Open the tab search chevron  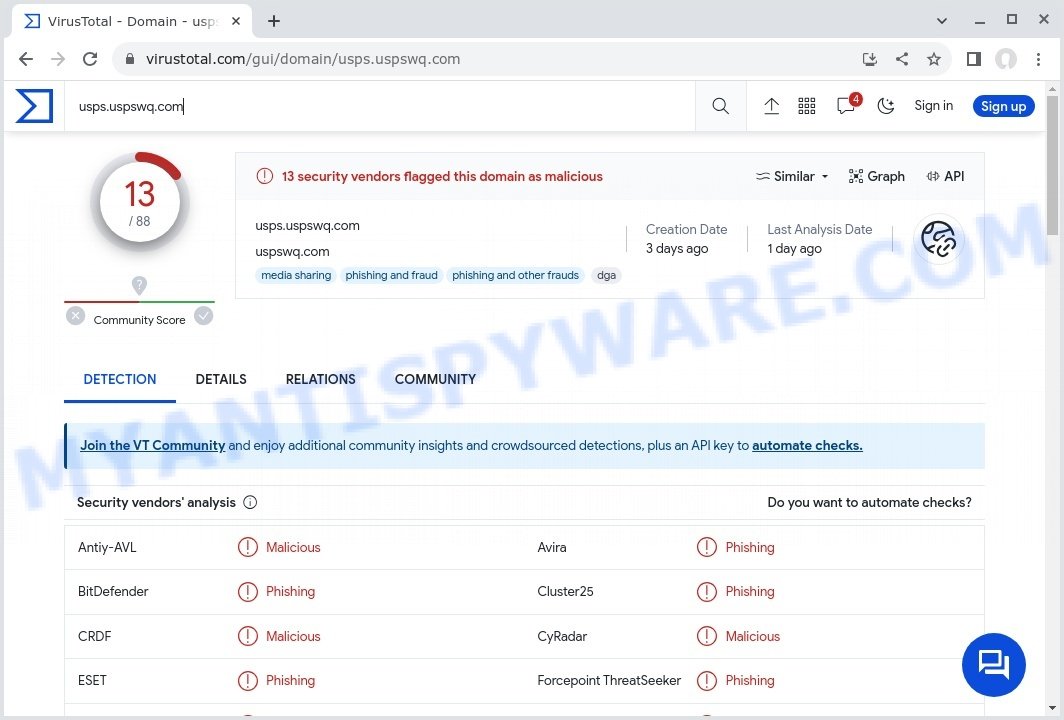pyautogui.click(x=941, y=21)
